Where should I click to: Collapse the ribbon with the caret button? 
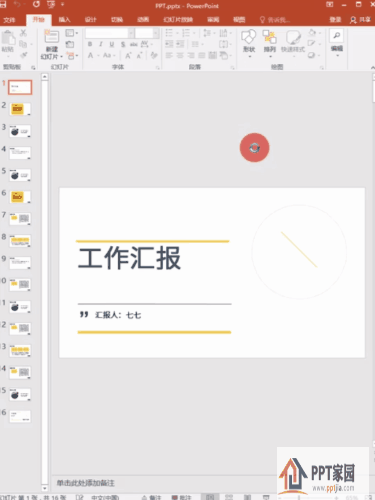(x=372, y=67)
